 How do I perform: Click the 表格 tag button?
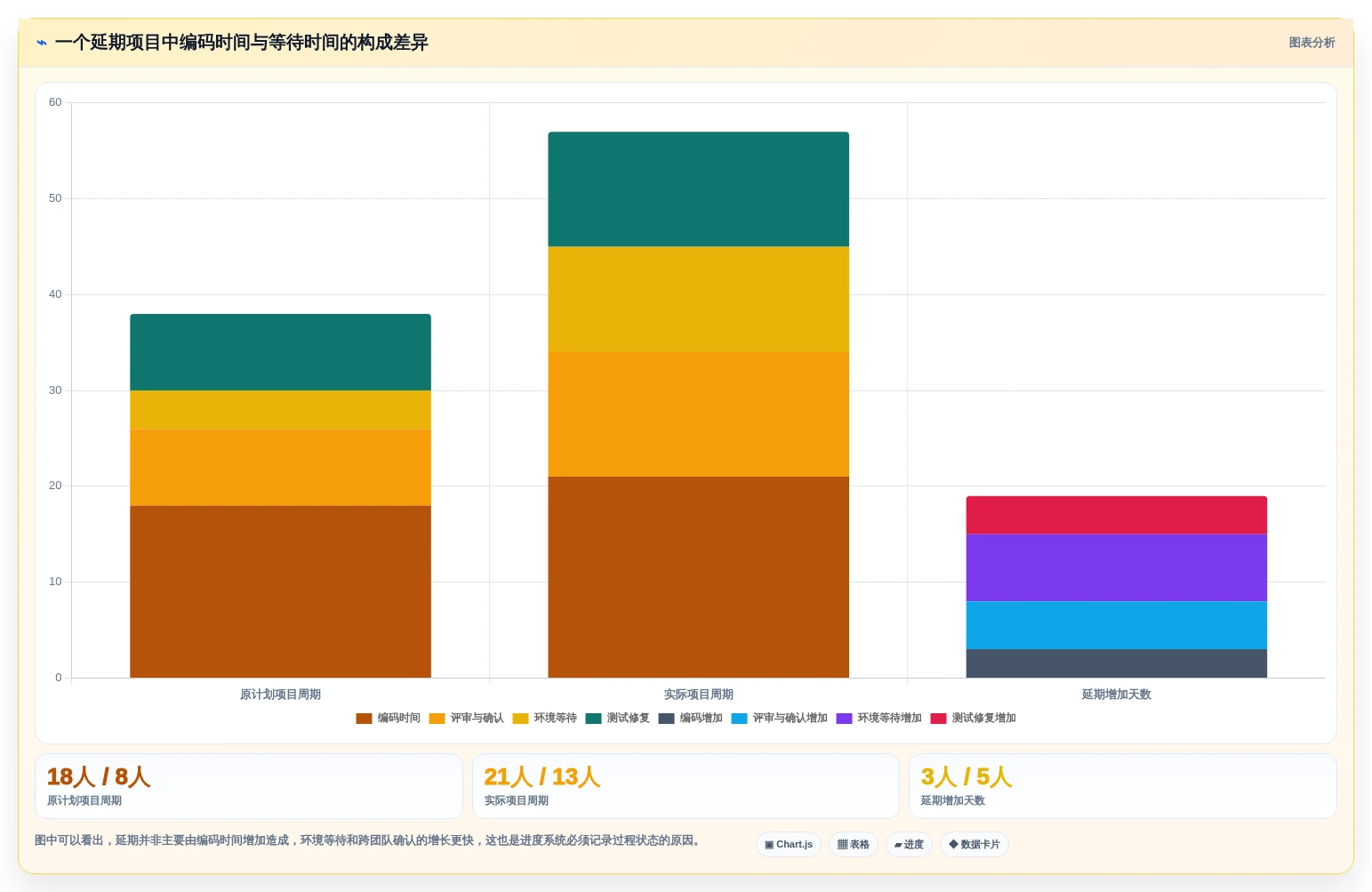854,845
